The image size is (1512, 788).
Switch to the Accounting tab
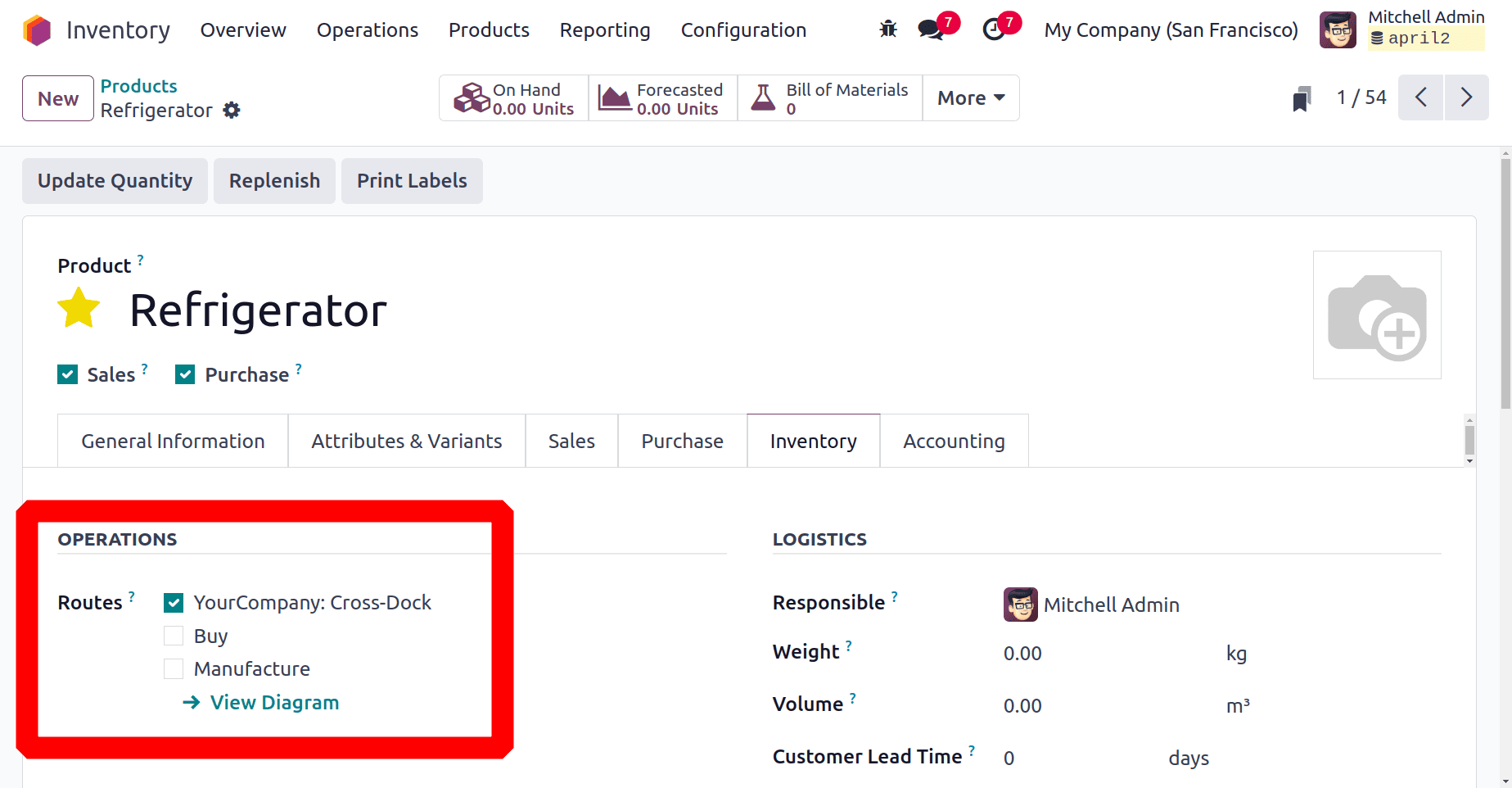pyautogui.click(x=954, y=441)
